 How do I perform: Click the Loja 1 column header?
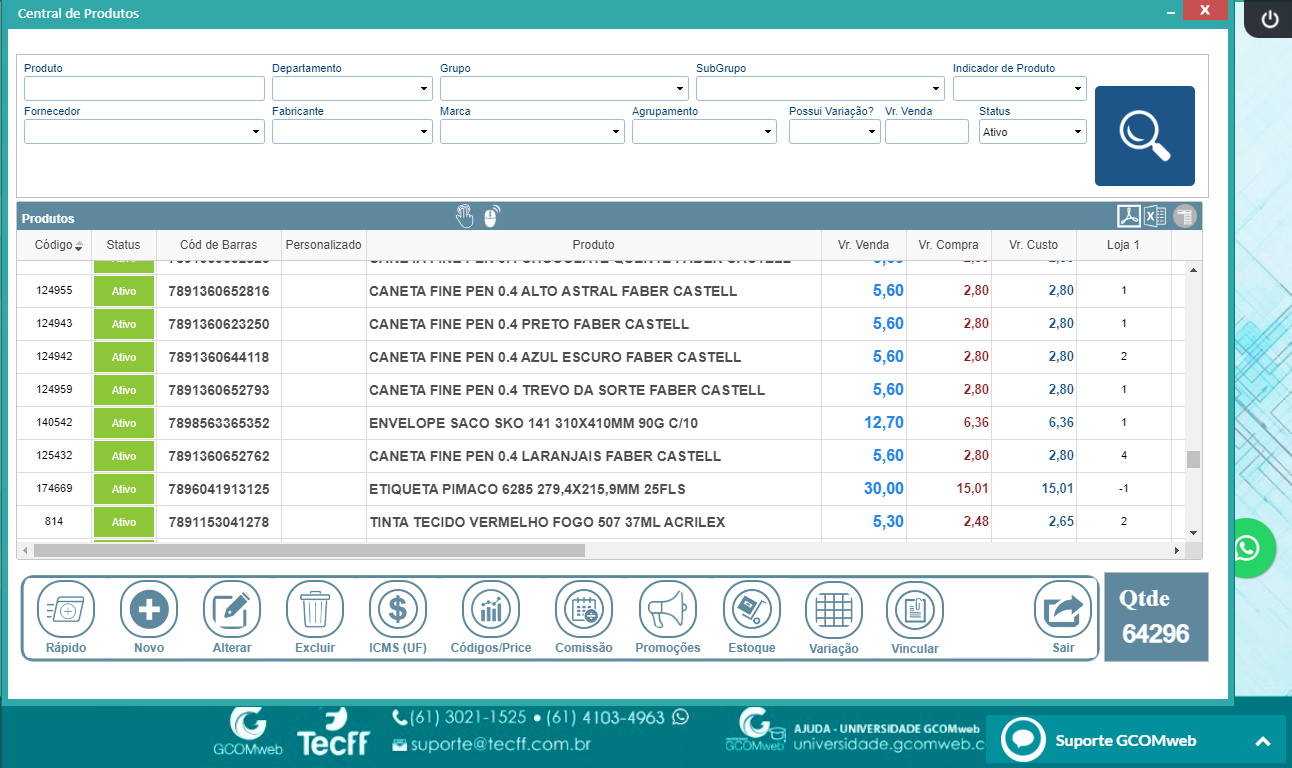pyautogui.click(x=1124, y=245)
